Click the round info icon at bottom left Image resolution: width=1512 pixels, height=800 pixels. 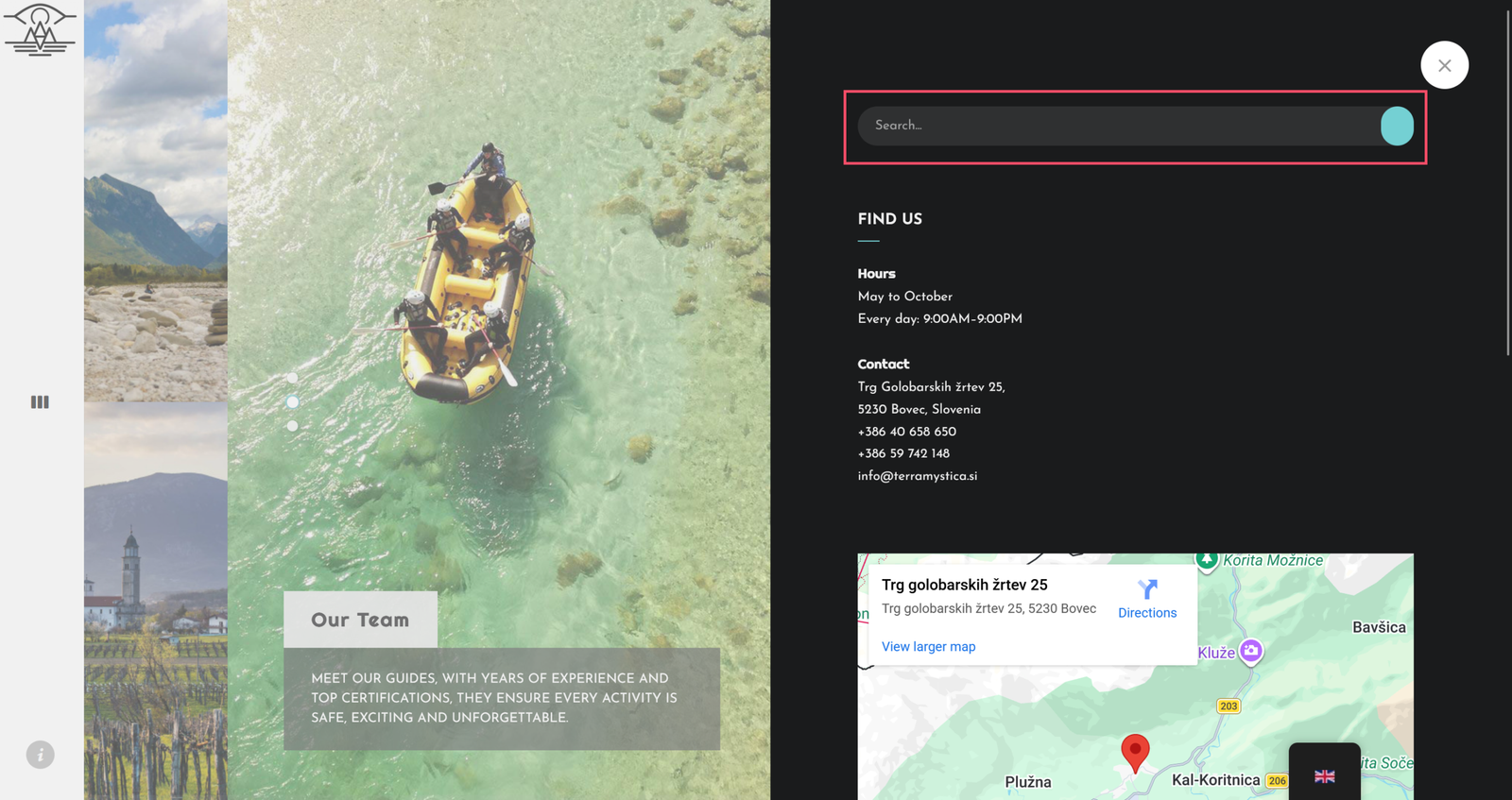[x=40, y=755]
